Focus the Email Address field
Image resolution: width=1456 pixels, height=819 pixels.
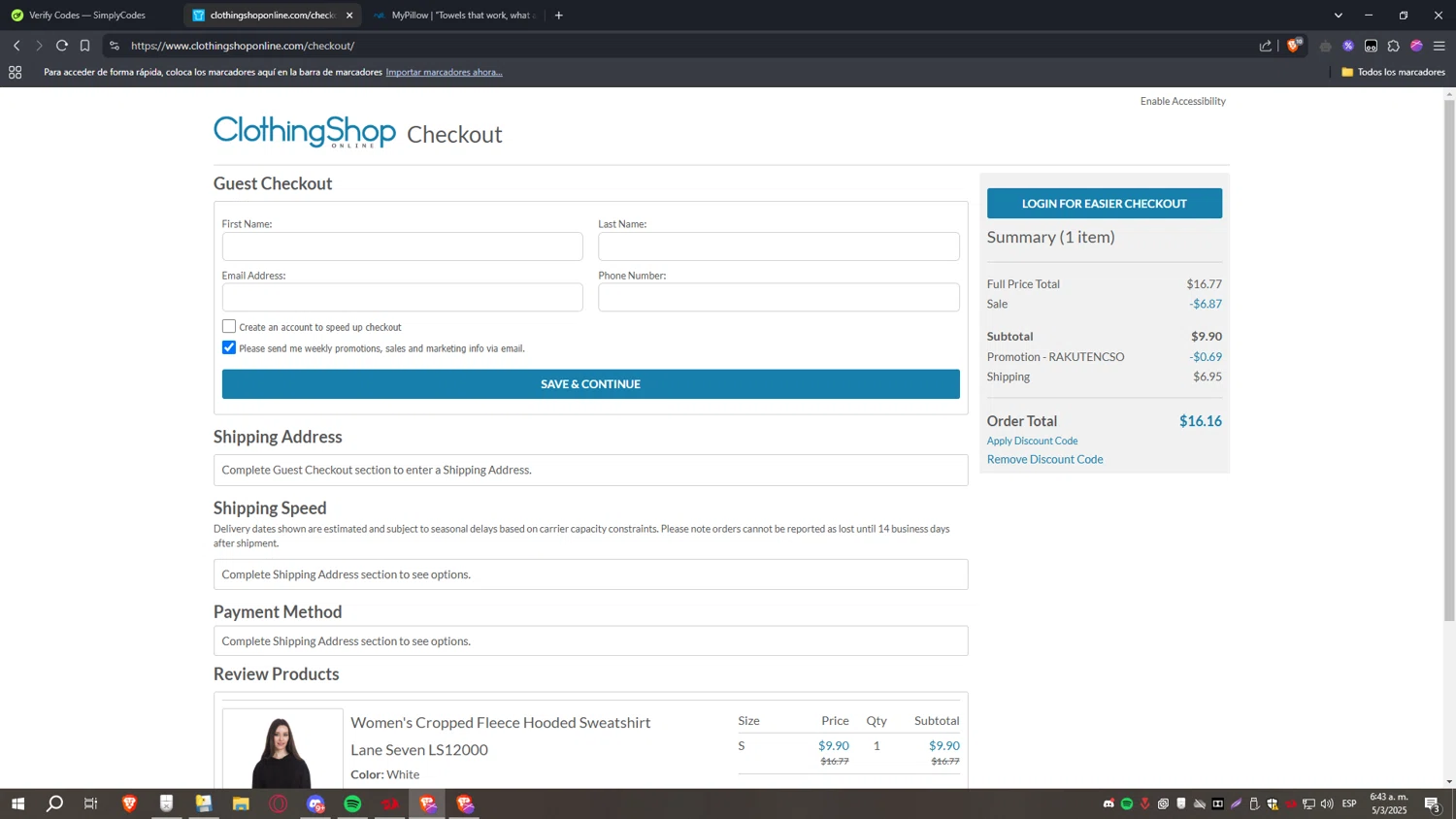point(402,298)
